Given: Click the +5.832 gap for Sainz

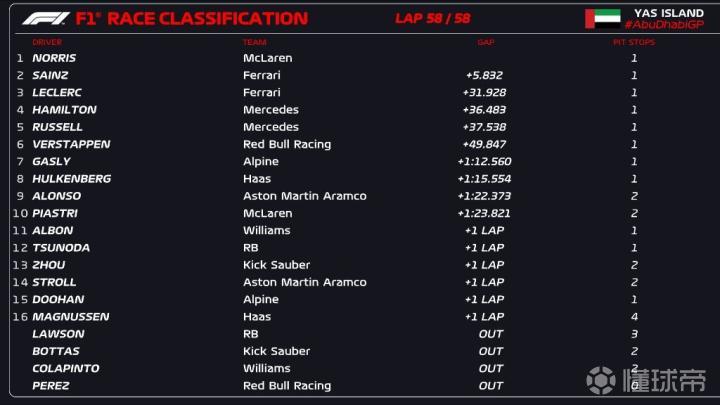Looking at the screenshot, I should [x=484, y=75].
